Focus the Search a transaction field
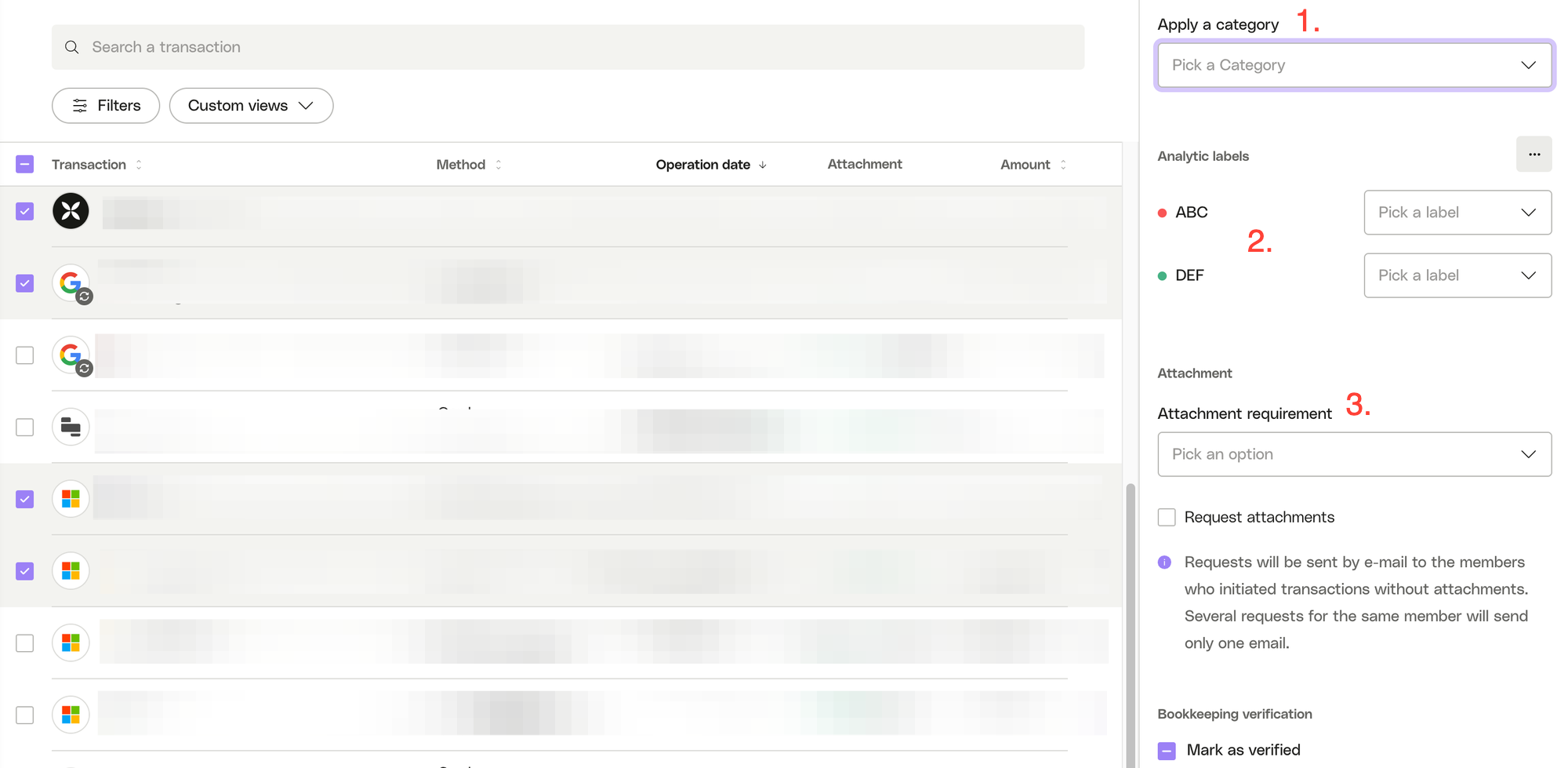1568x768 pixels. tap(568, 47)
